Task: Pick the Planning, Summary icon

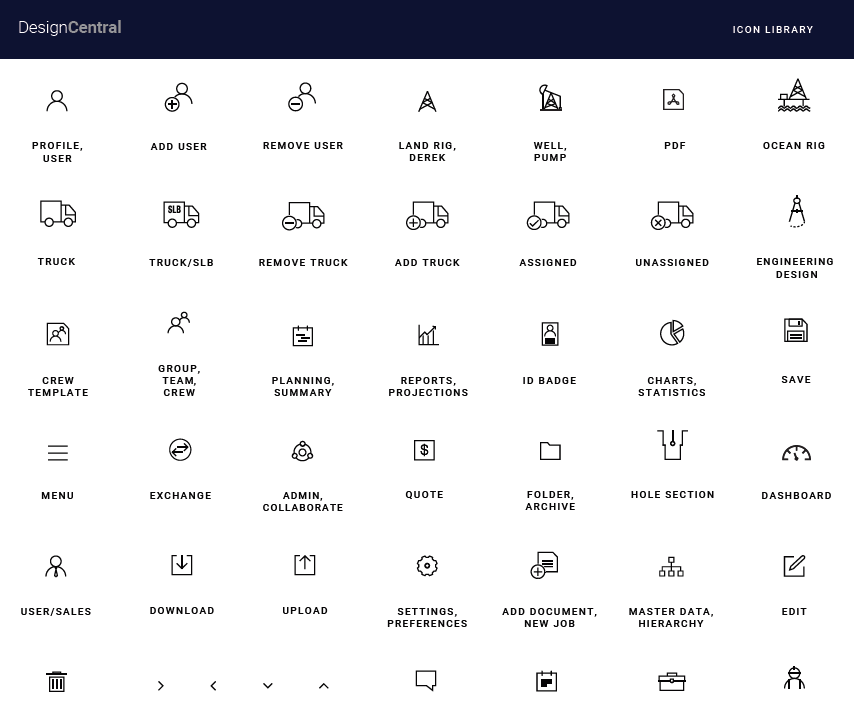Action: coord(303,336)
